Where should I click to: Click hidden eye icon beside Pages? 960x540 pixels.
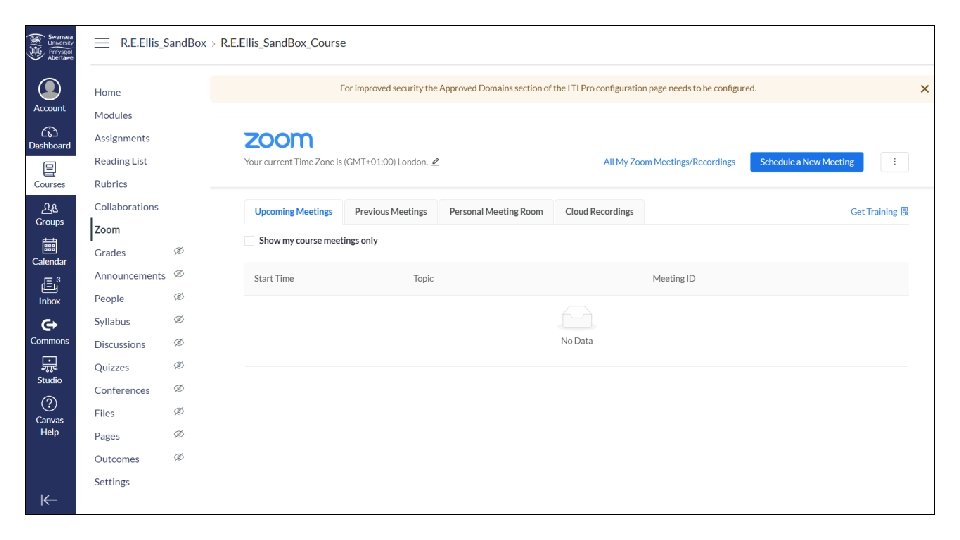[x=179, y=434]
